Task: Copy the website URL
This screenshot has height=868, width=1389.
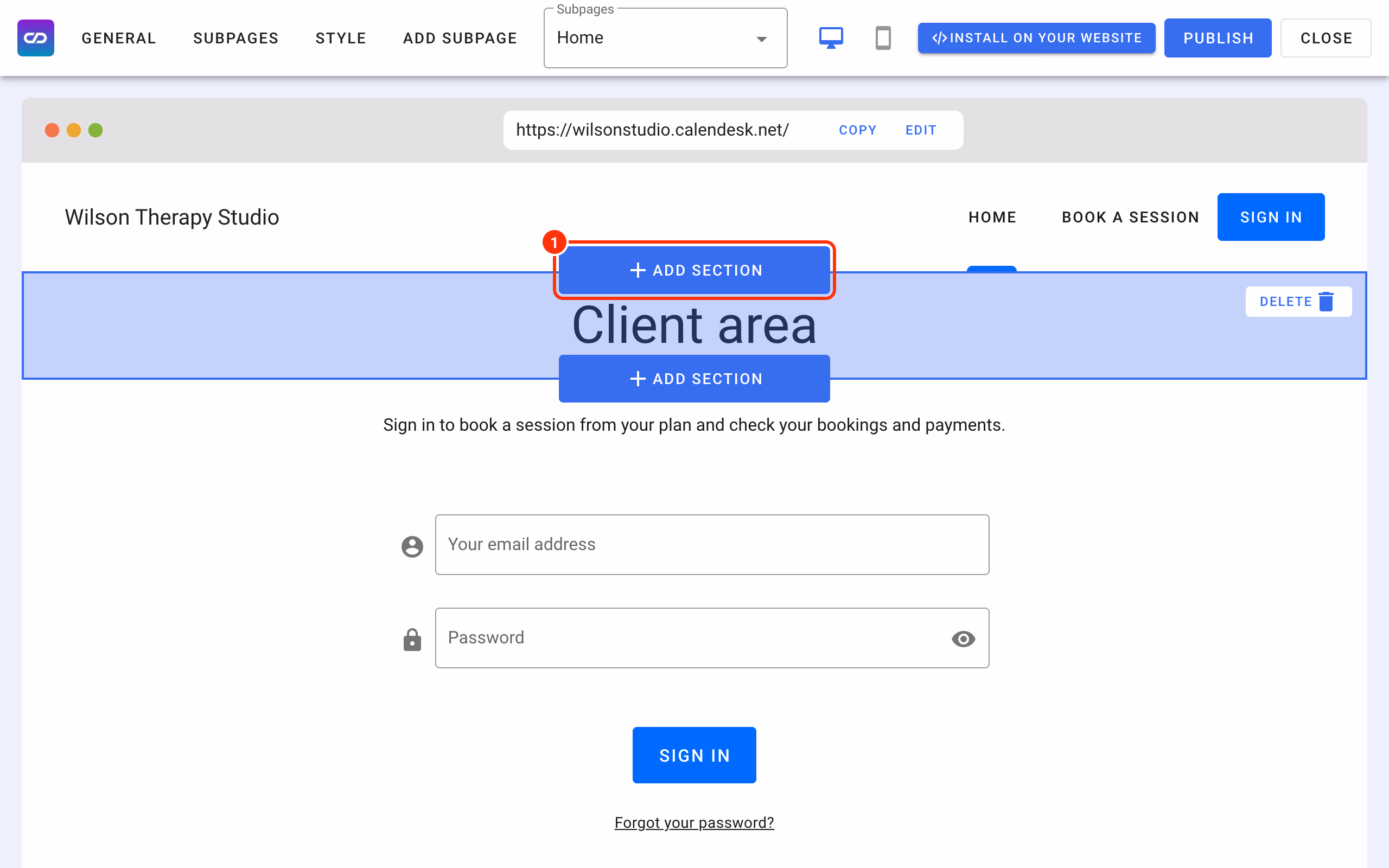Action: click(857, 130)
